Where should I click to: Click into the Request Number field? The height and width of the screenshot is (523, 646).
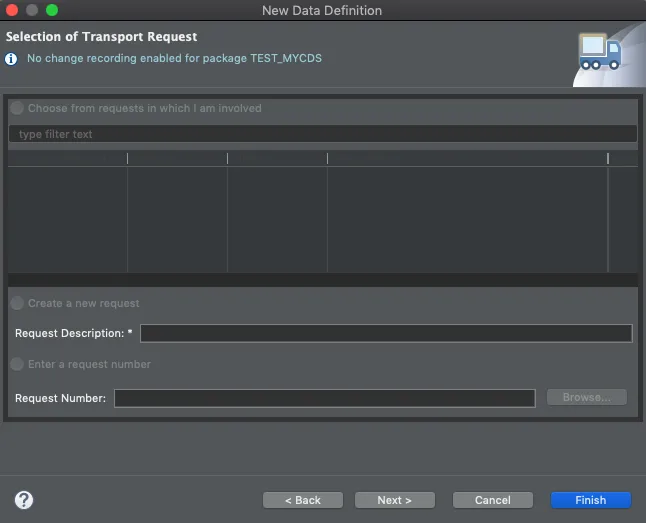[x=324, y=398]
